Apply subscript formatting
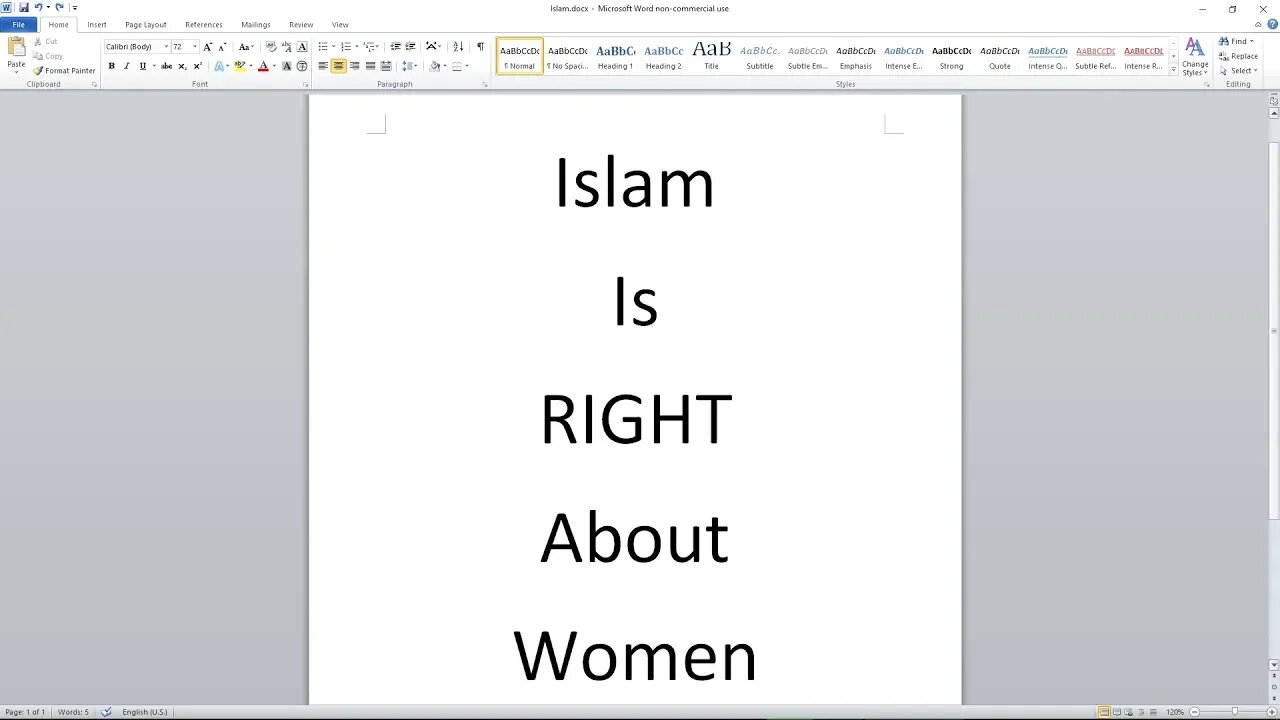The width and height of the screenshot is (1280, 720). [x=182, y=66]
